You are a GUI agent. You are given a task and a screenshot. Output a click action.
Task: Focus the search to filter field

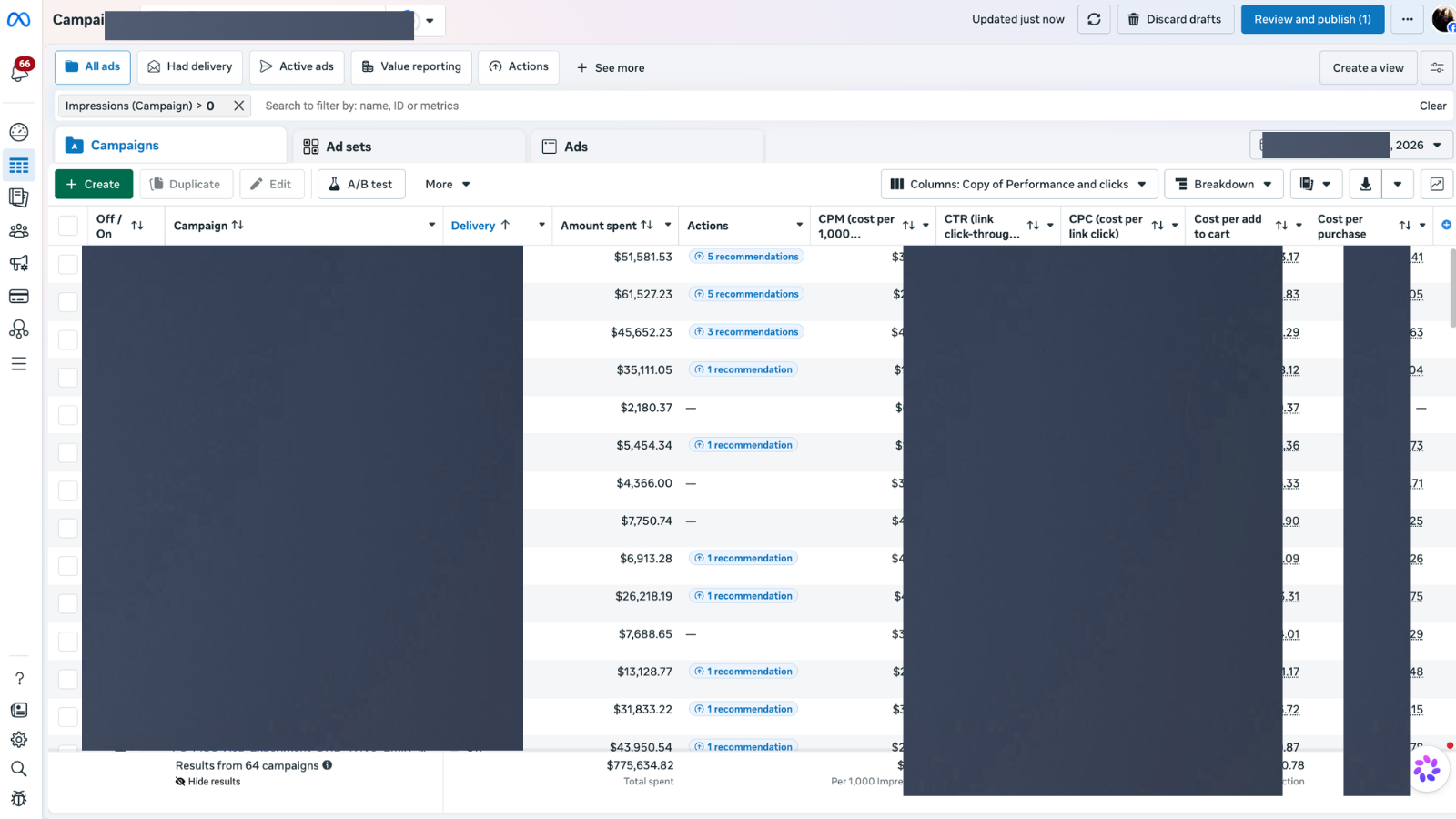(x=833, y=106)
